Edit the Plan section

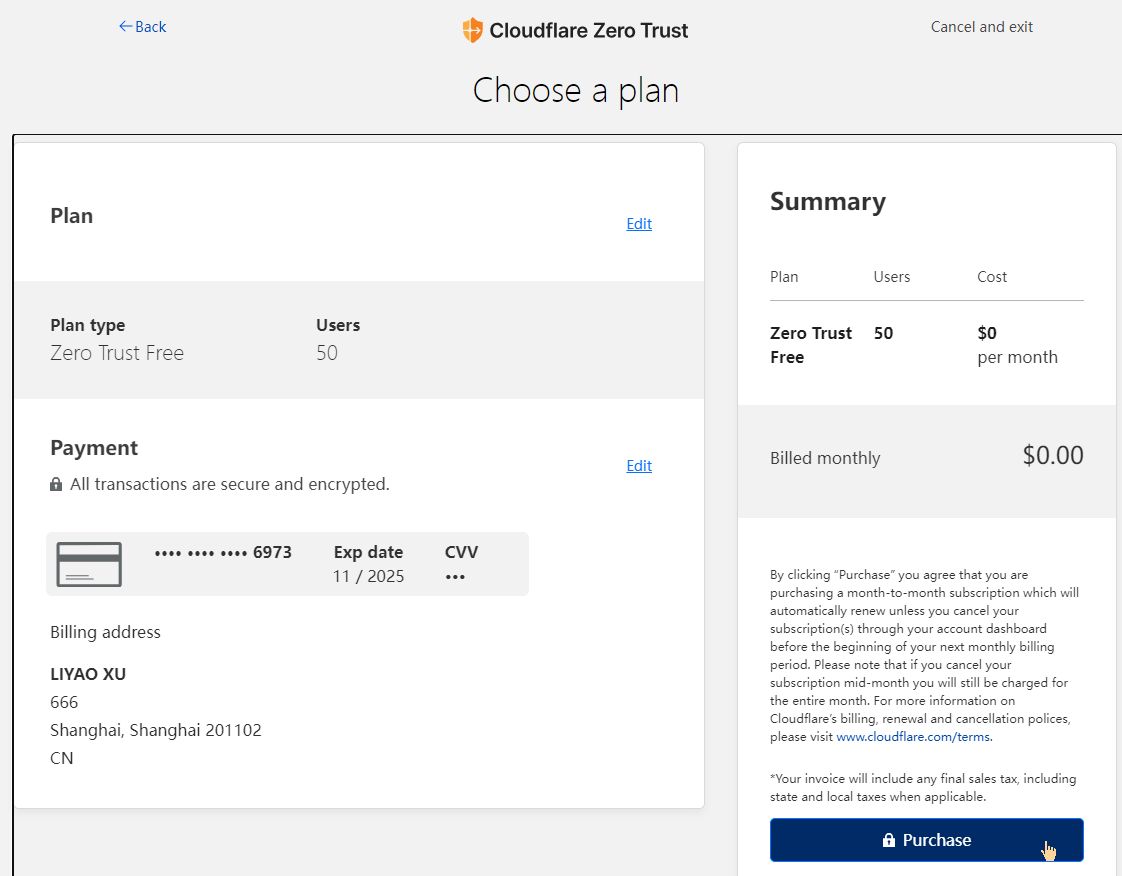(x=639, y=224)
